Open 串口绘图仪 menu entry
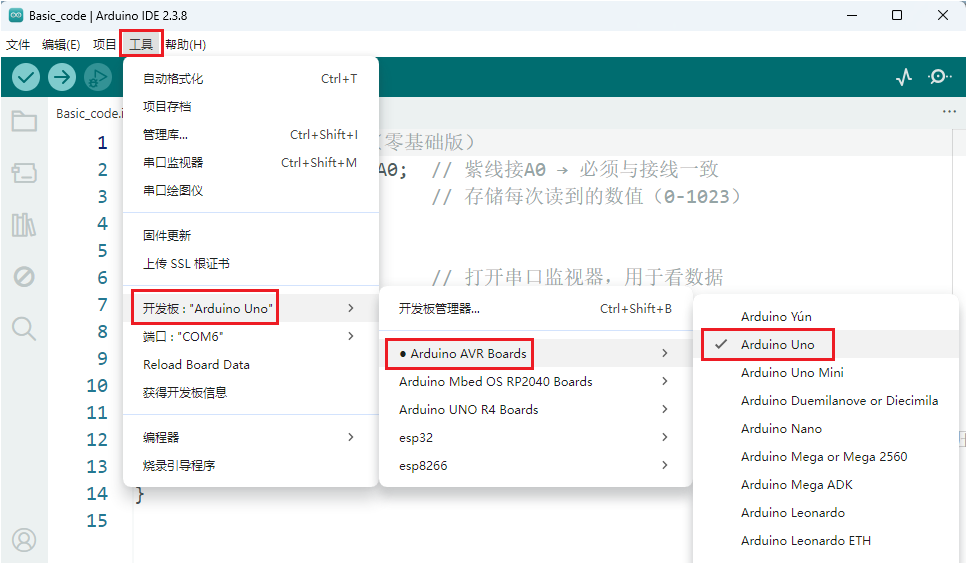The width and height of the screenshot is (967, 564). click(250, 190)
